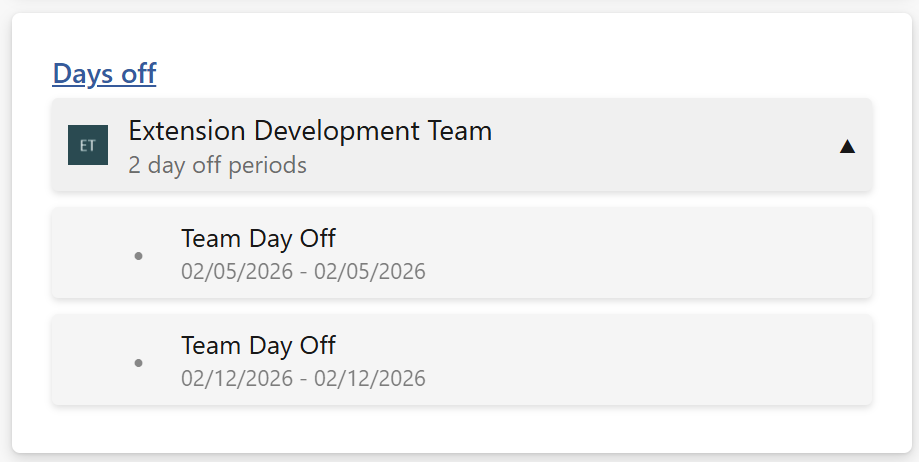Click the start date of the 02/05/2026 period
This screenshot has height=462, width=919.
[x=237, y=271]
